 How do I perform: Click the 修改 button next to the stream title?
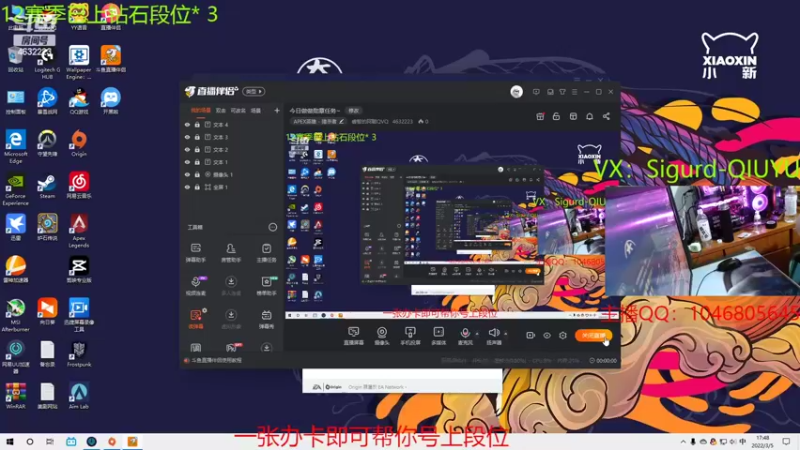tap(353, 110)
